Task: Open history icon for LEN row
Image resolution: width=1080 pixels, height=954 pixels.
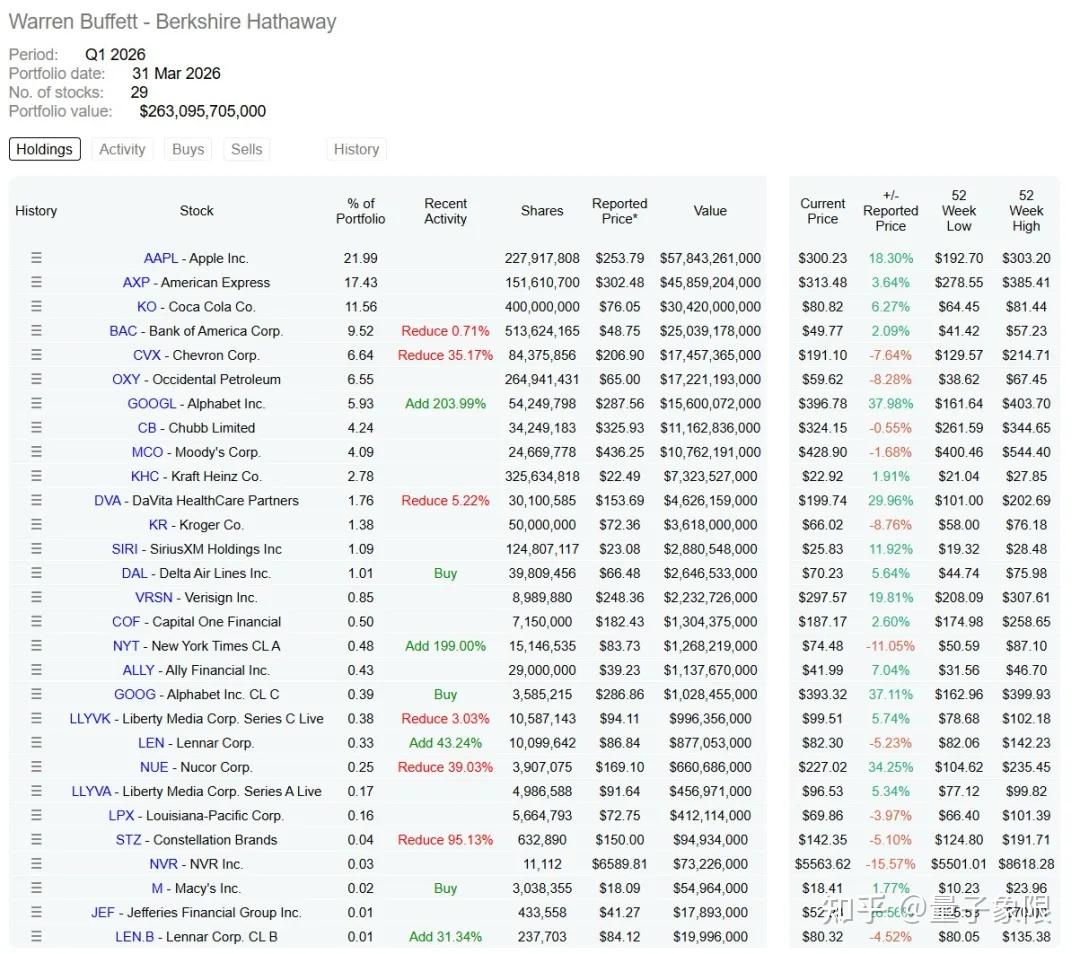Action: [x=37, y=743]
